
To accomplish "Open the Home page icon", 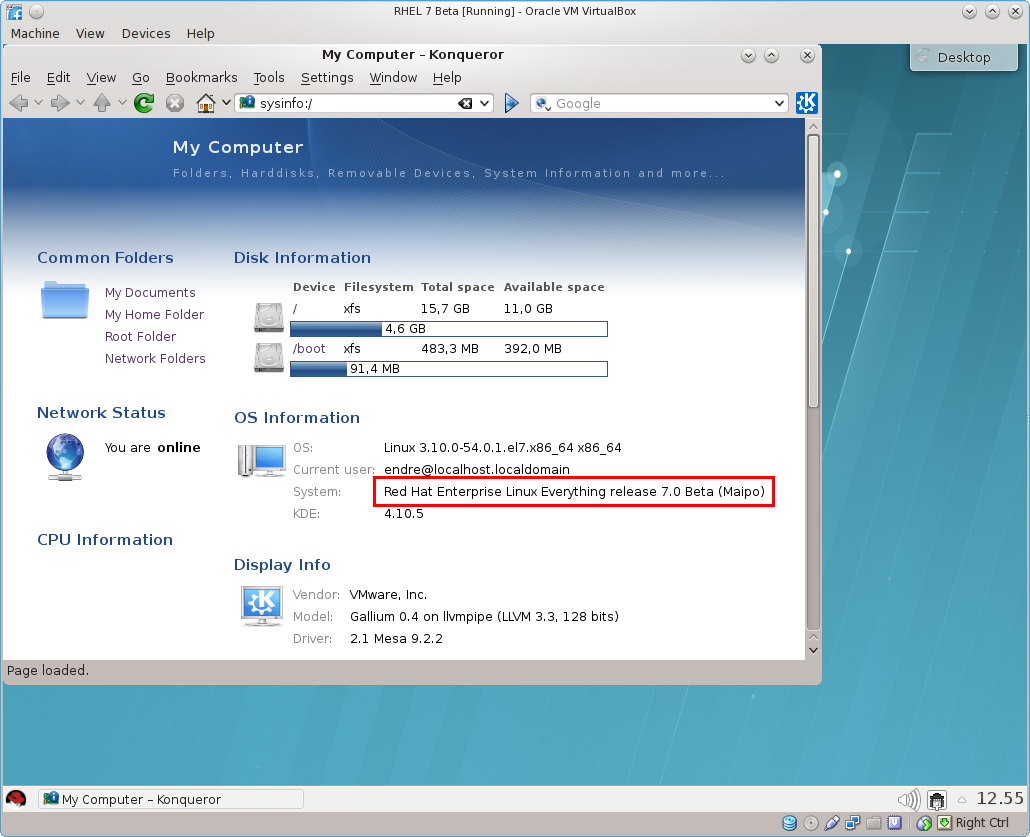I will (206, 103).
